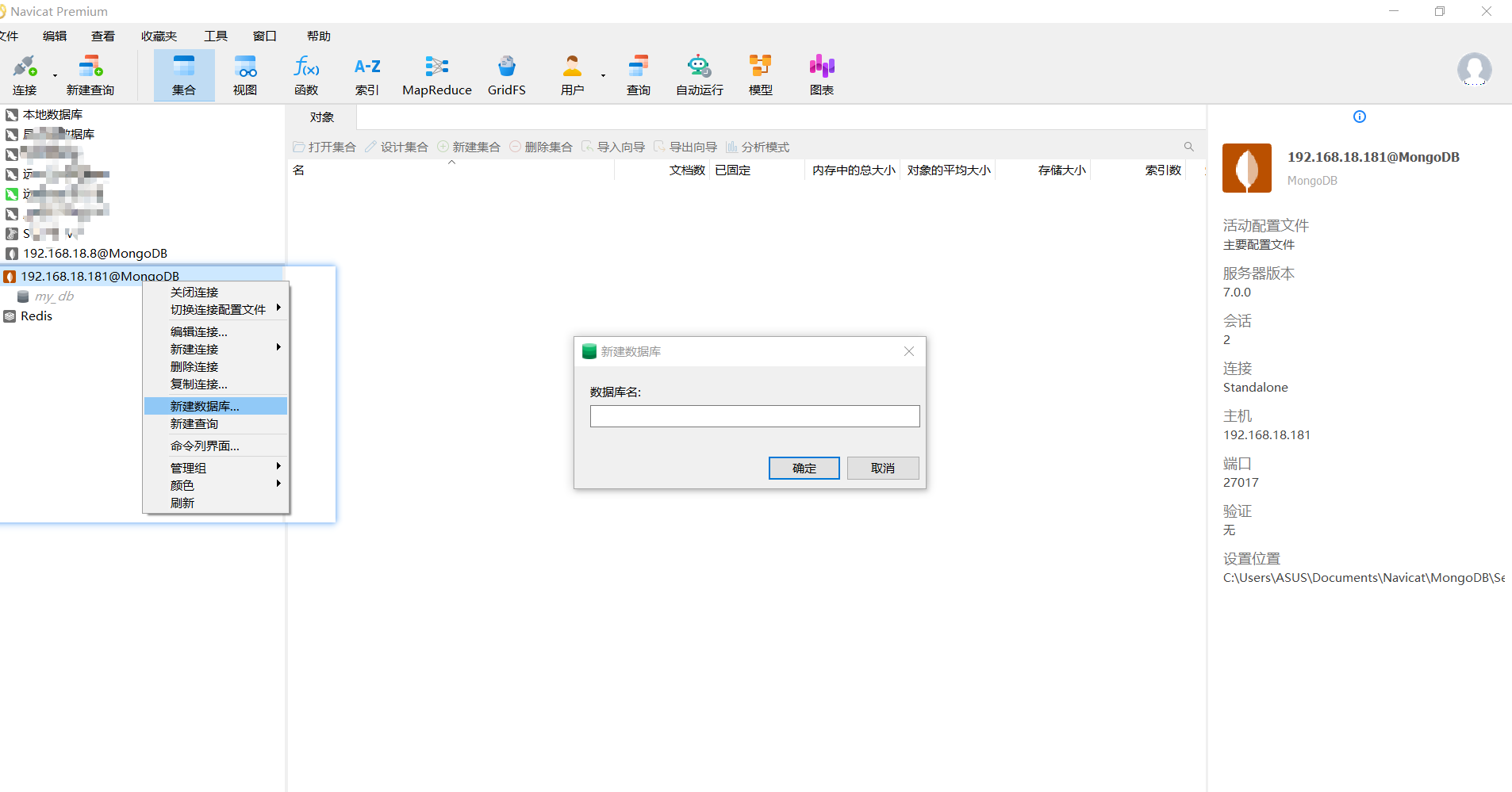The height and width of the screenshot is (792, 1512).
Task: Expand New Connection (新建连接) submenu
Action: (x=216, y=349)
